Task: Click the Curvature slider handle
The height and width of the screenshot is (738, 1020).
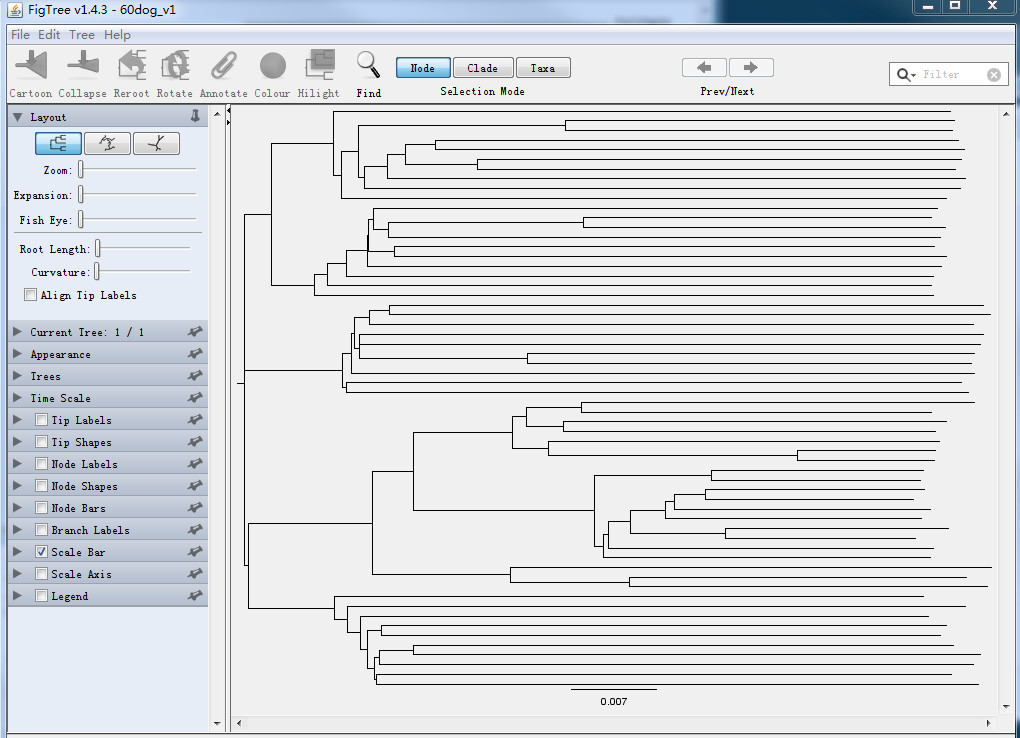Action: tap(97, 271)
